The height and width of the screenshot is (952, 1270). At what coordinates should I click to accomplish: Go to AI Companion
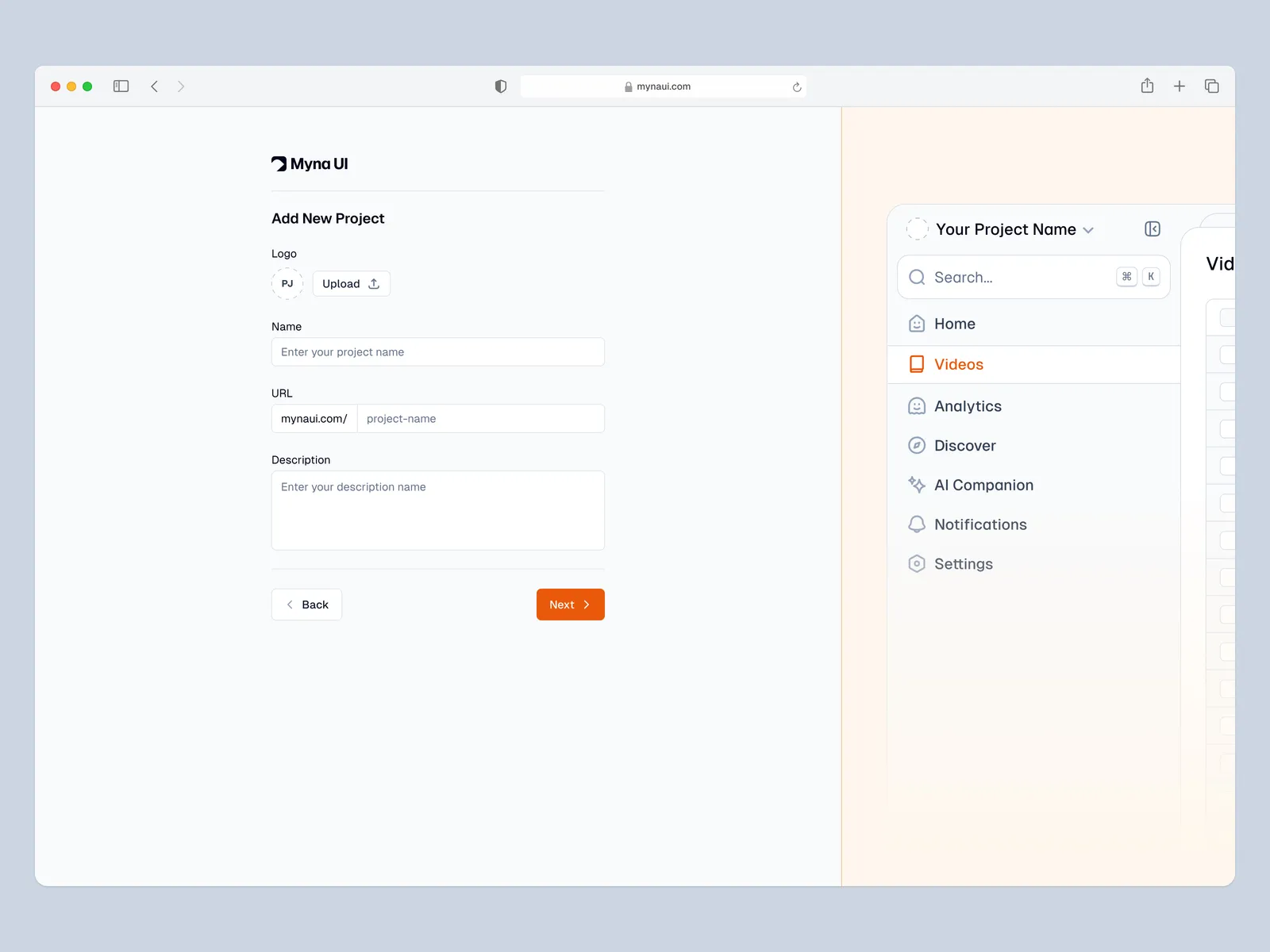[983, 485]
